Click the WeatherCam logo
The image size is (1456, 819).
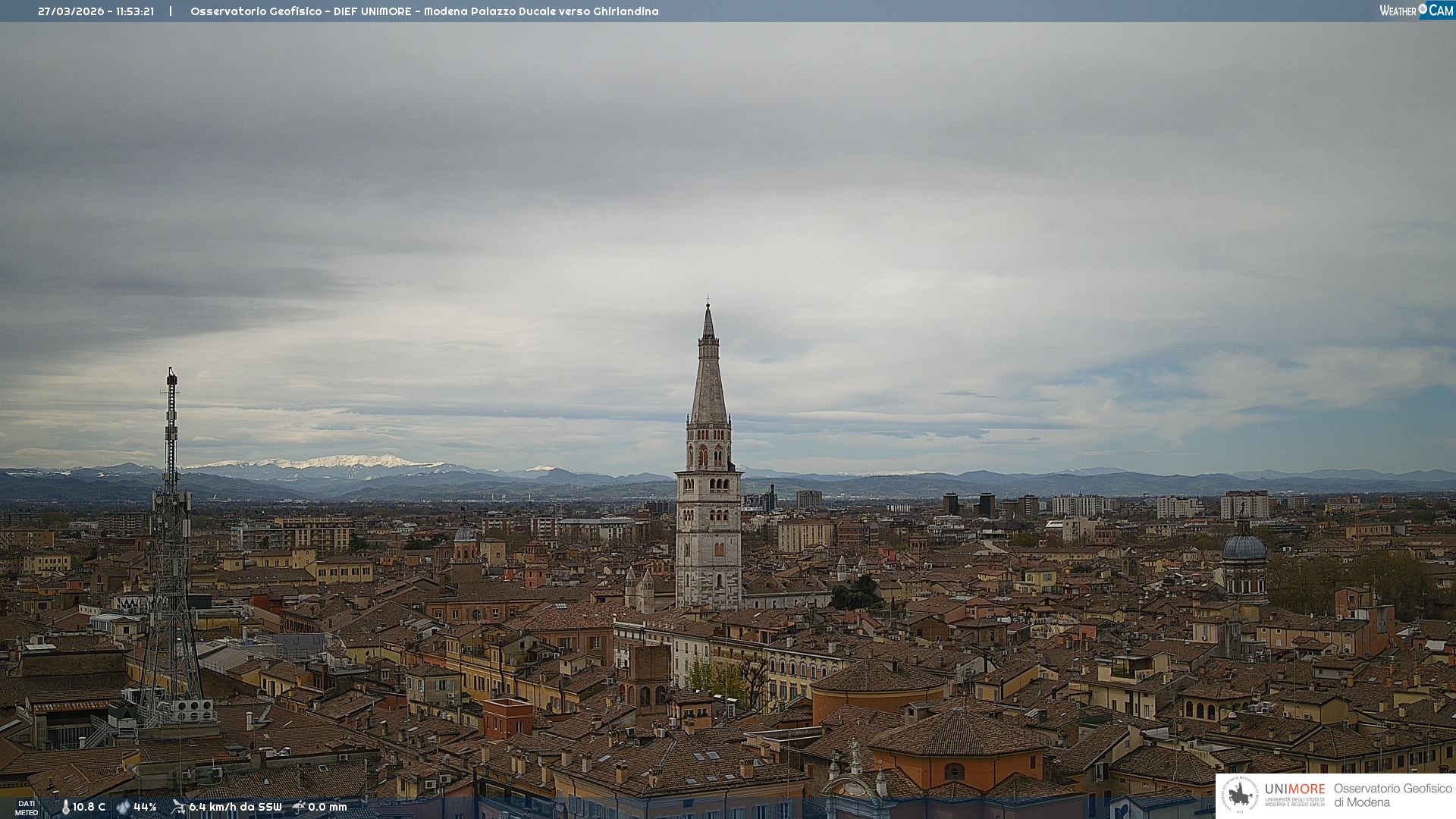[x=1416, y=11]
